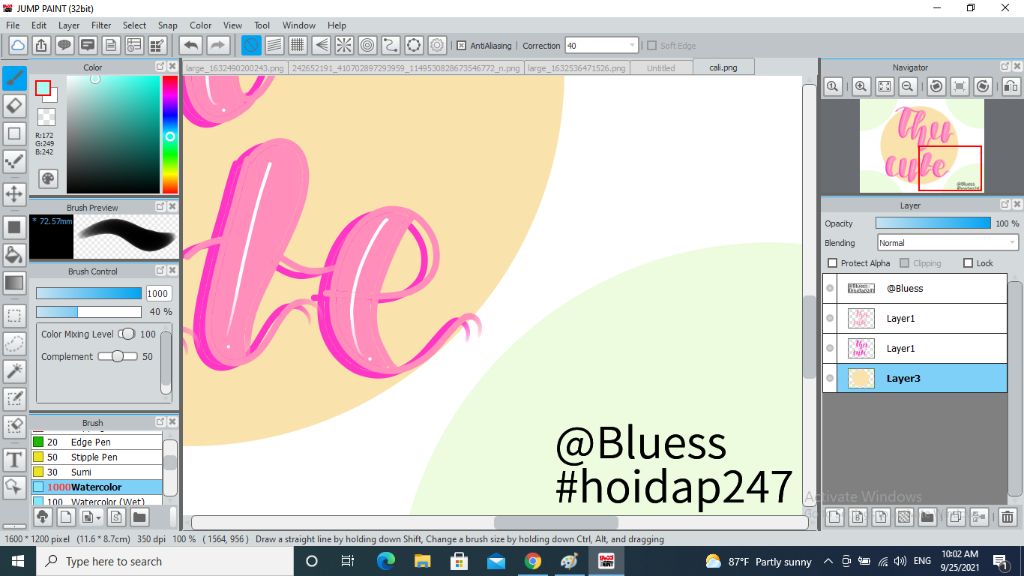Click the Undo arrow in toolbar
Screen dimensions: 1024x576
click(x=191, y=45)
